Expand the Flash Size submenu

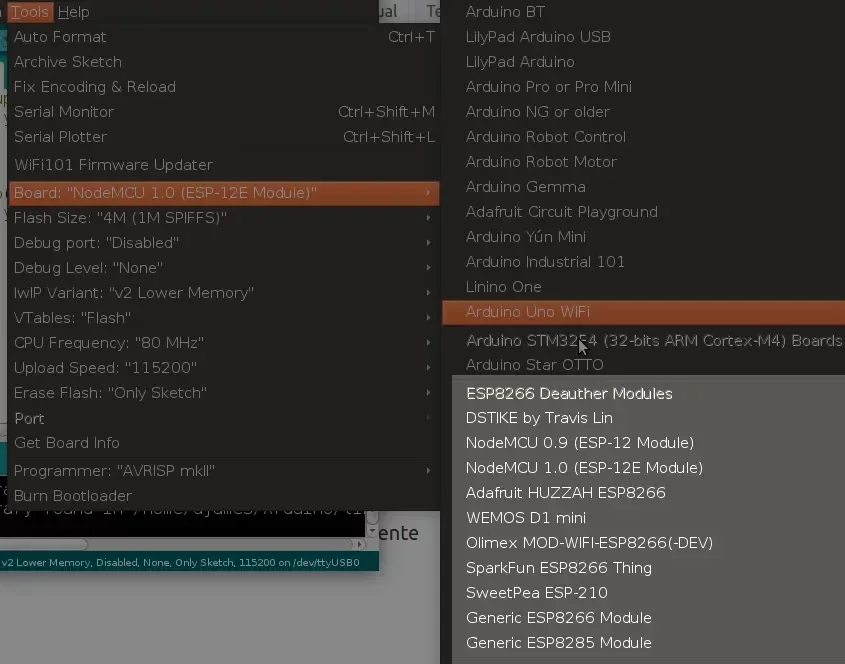[x=224, y=218]
